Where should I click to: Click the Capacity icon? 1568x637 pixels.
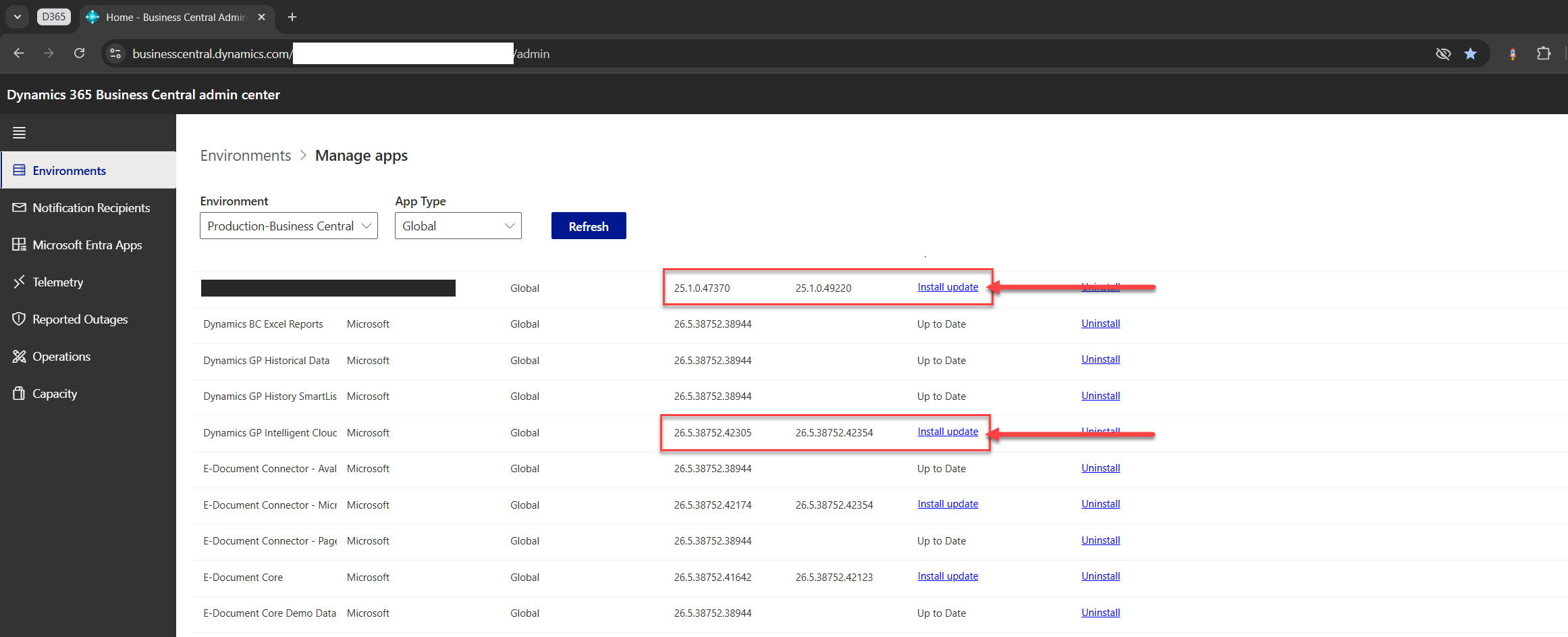pos(19,393)
